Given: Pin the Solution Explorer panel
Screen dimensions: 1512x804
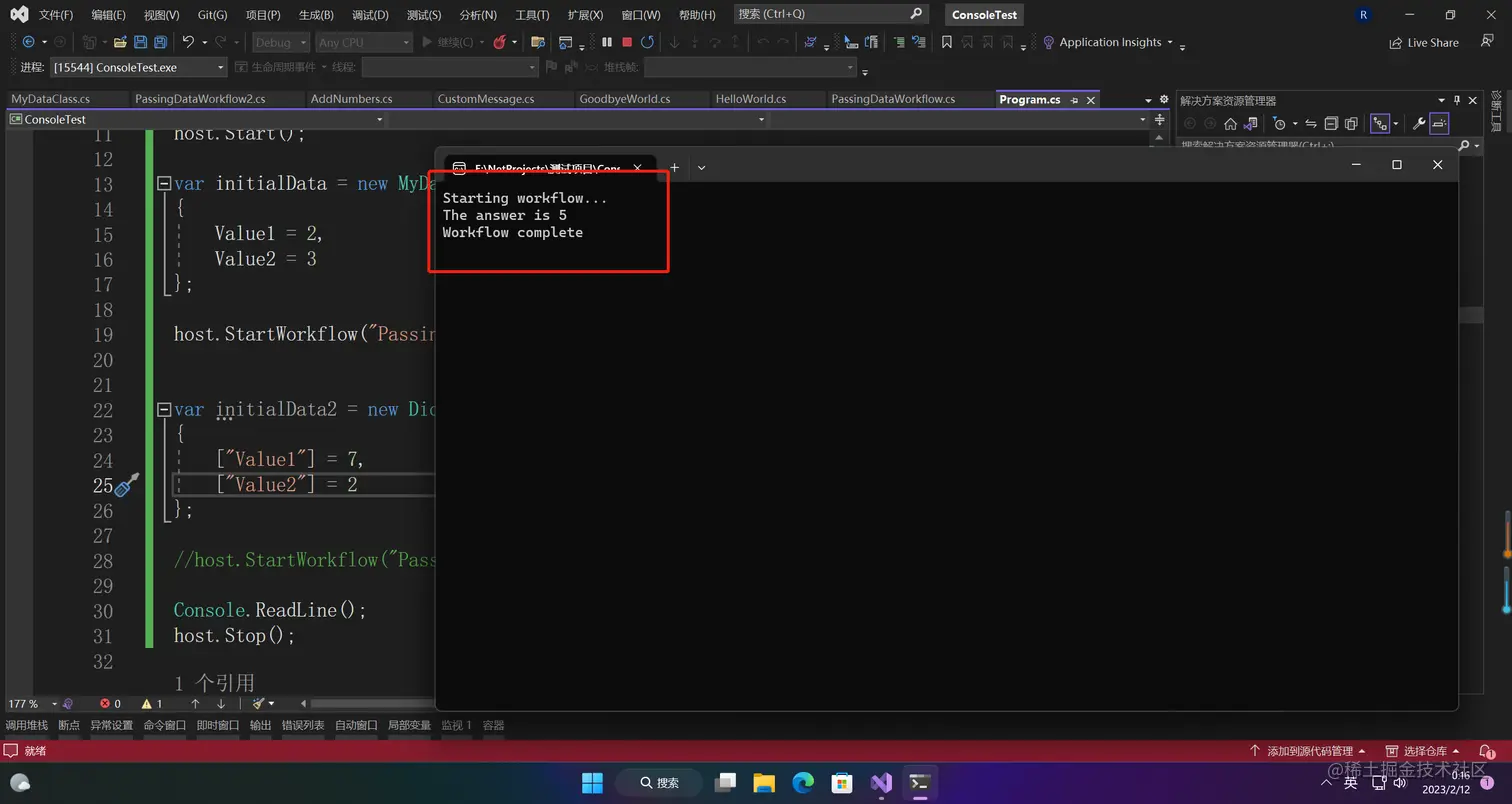Looking at the screenshot, I should [x=1457, y=100].
